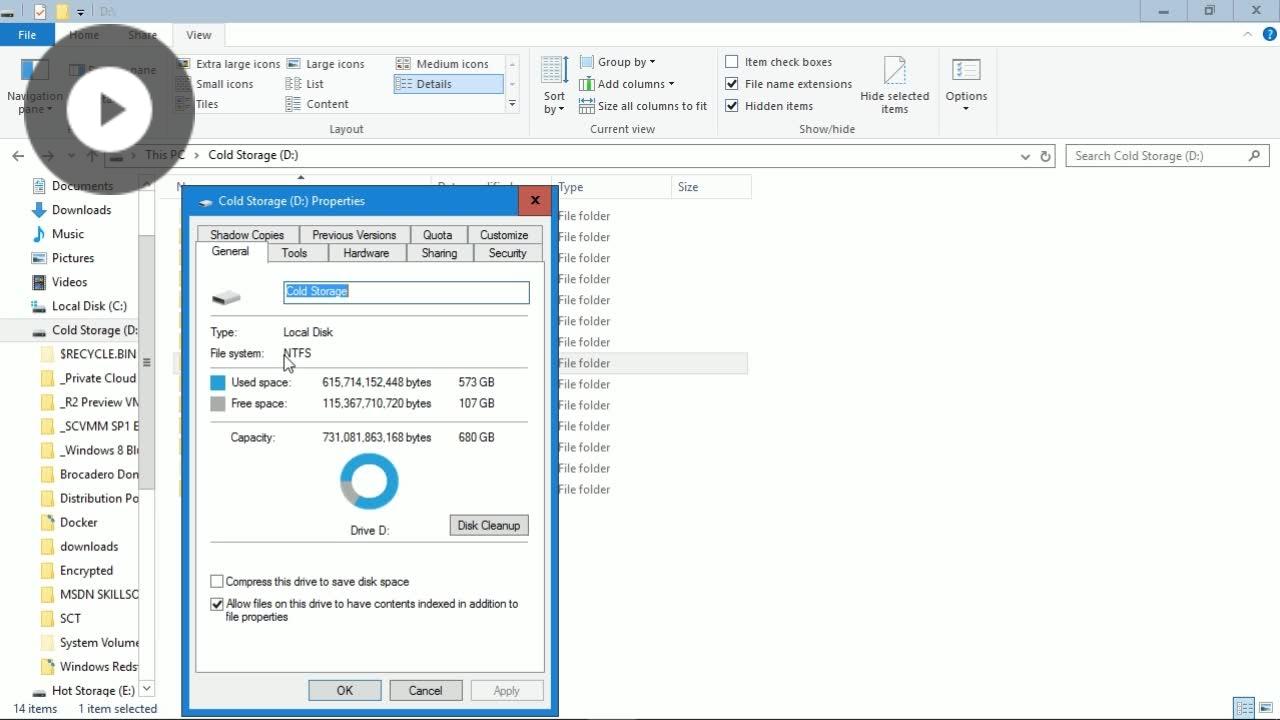The width and height of the screenshot is (1280, 720).
Task: Click the blue Used space swatch
Action: click(x=218, y=382)
